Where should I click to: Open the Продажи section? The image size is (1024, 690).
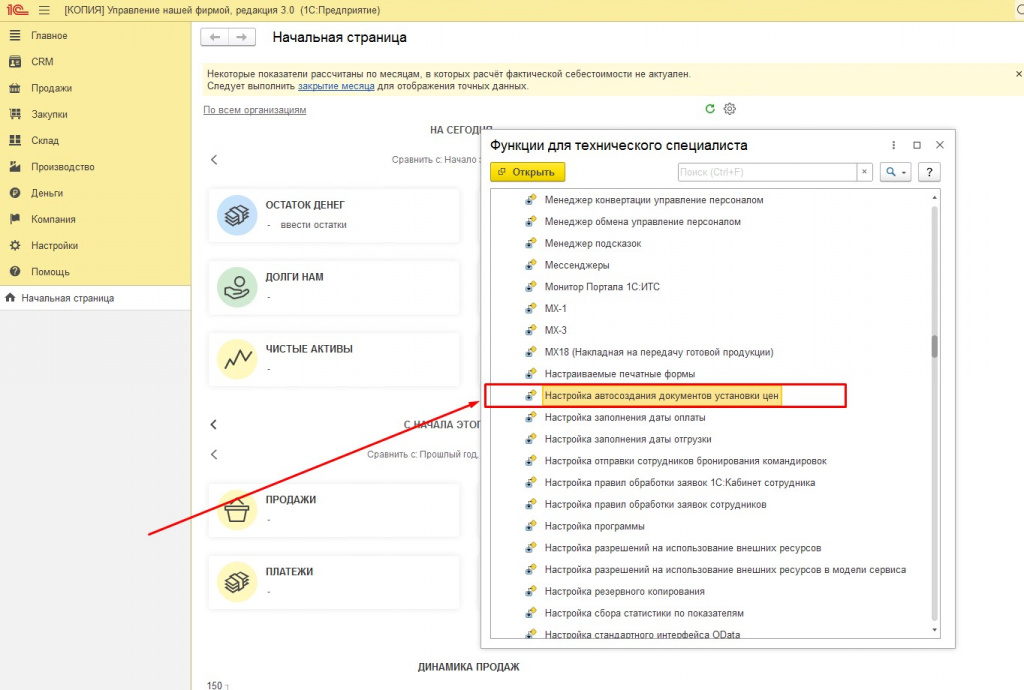click(x=51, y=88)
